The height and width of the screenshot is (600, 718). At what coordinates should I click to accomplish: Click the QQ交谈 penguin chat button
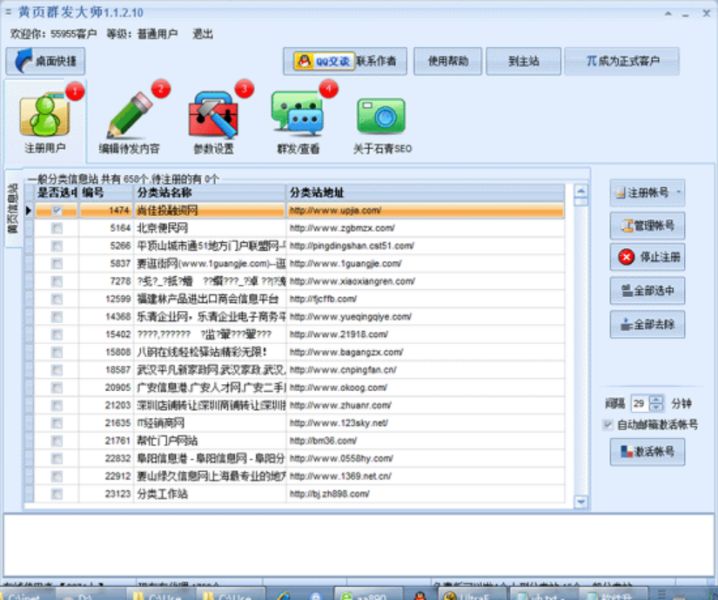pyautogui.click(x=322, y=62)
